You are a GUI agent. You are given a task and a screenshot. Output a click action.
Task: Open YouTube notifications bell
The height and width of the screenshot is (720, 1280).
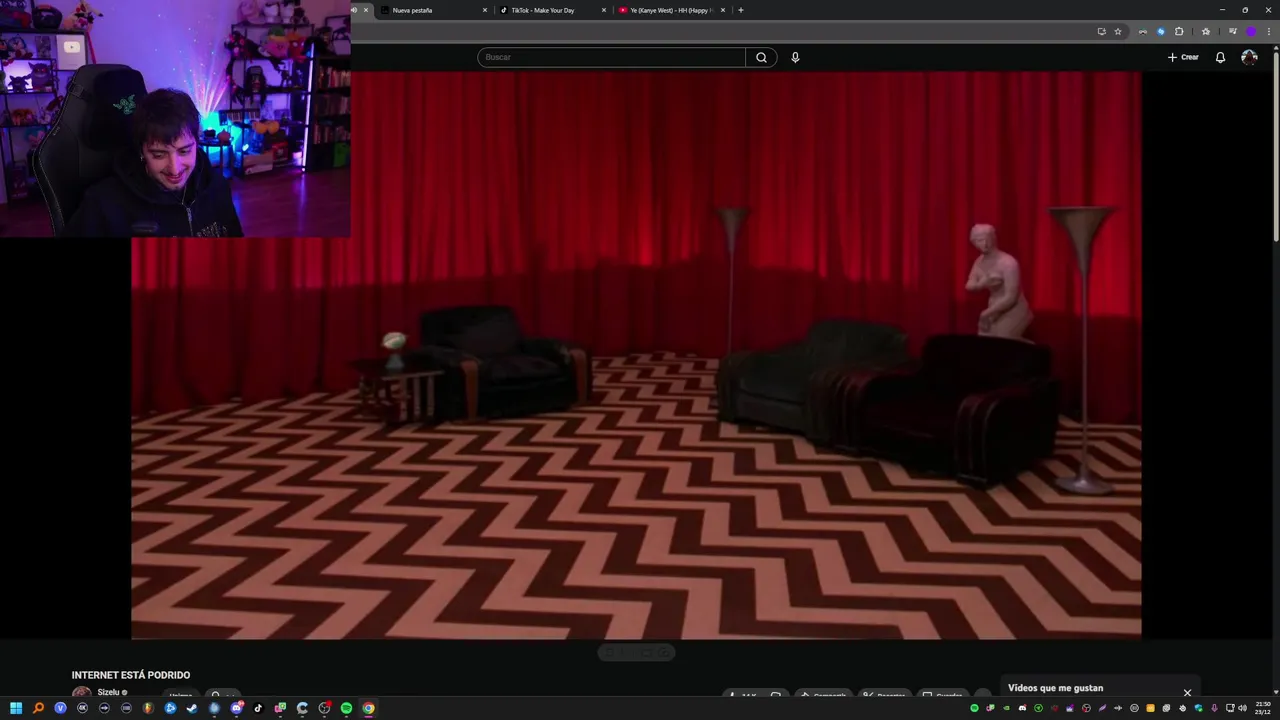pos(1220,57)
